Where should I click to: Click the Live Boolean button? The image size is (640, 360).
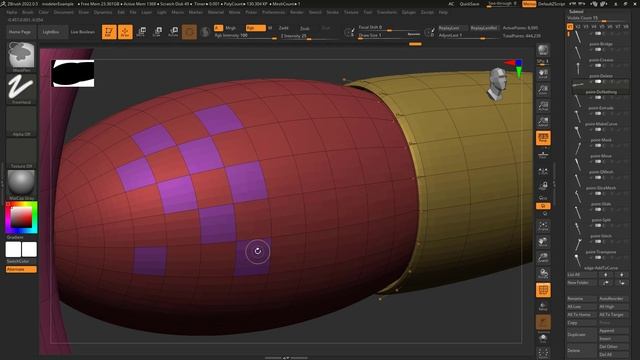[x=83, y=32]
